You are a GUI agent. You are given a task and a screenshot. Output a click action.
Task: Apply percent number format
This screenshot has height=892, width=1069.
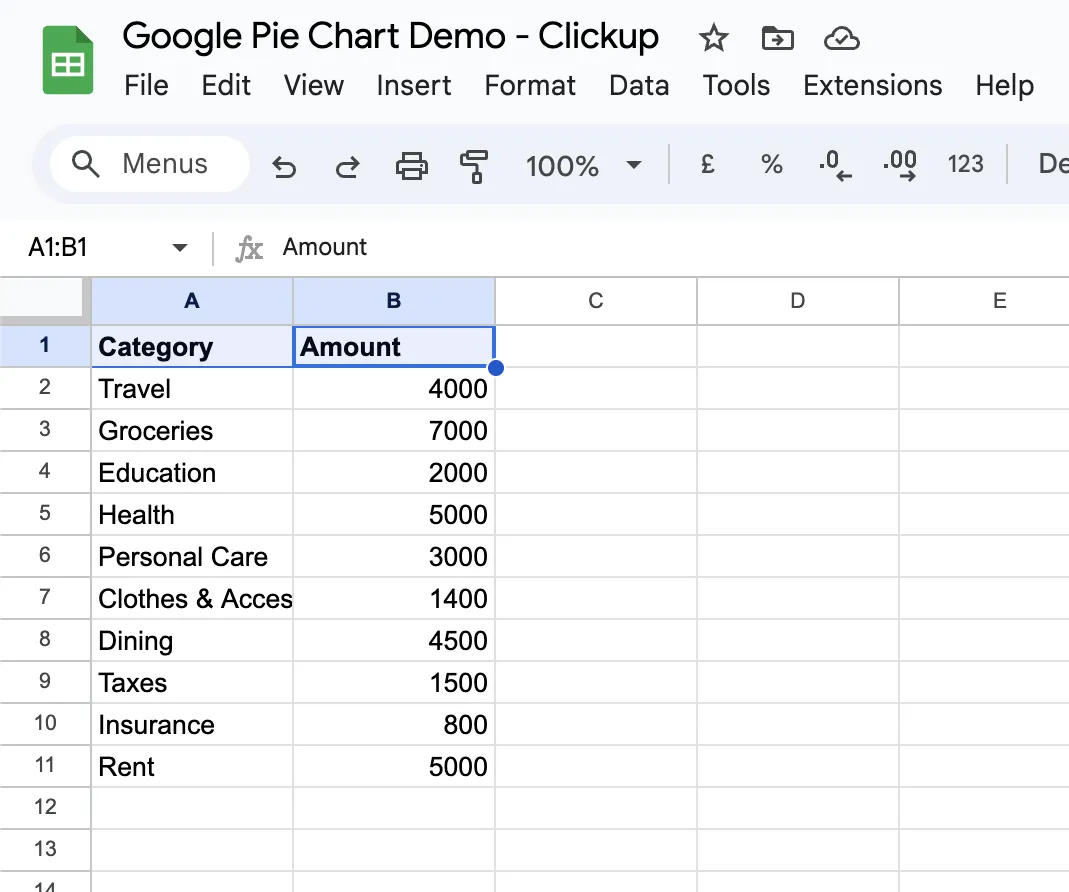click(x=771, y=164)
